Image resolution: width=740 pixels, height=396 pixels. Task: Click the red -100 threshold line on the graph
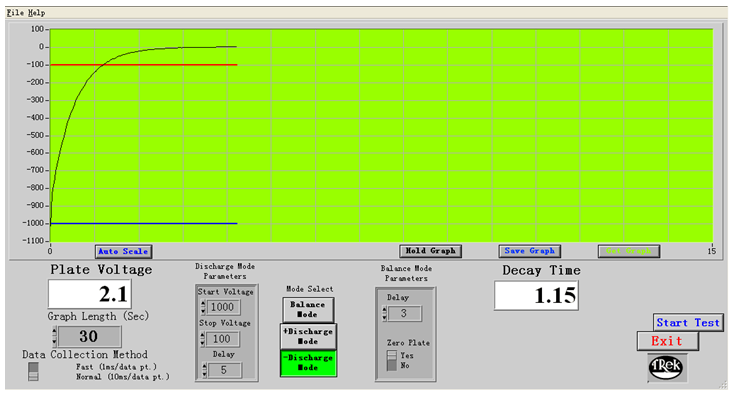click(x=143, y=65)
